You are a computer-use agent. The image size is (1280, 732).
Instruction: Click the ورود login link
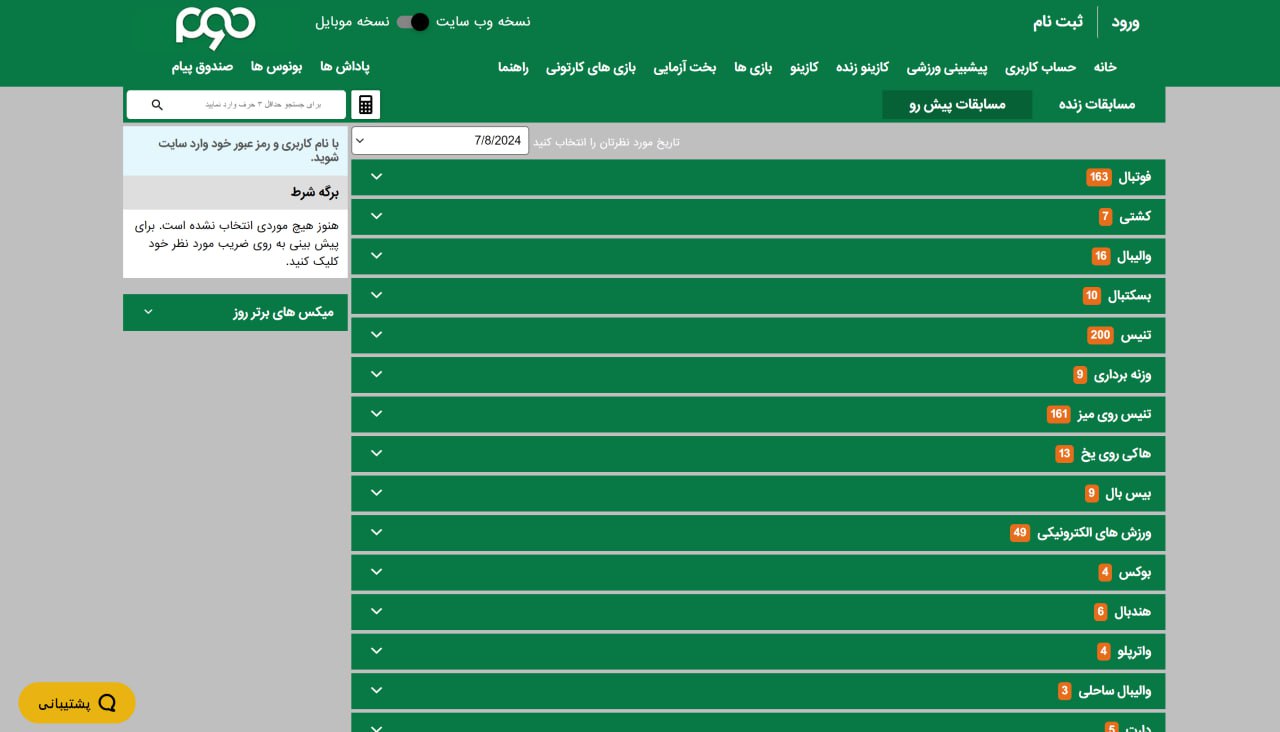(1126, 22)
